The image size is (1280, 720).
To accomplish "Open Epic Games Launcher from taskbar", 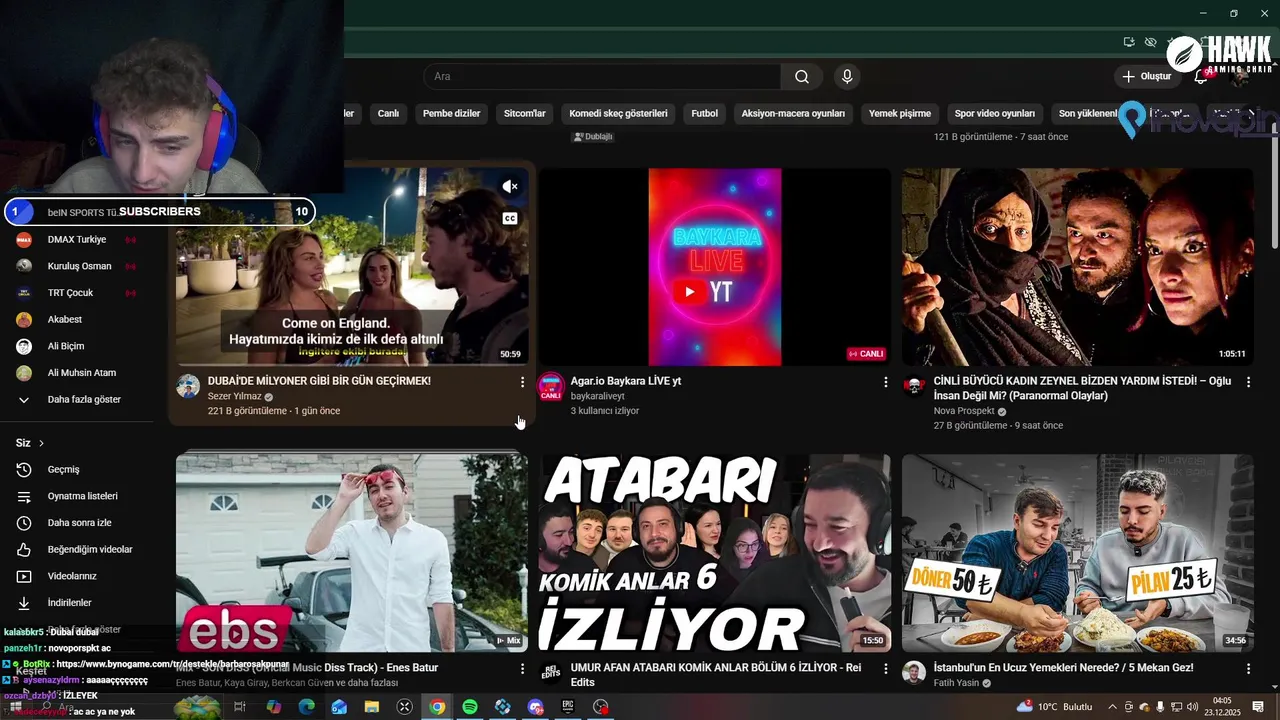I will point(568,707).
